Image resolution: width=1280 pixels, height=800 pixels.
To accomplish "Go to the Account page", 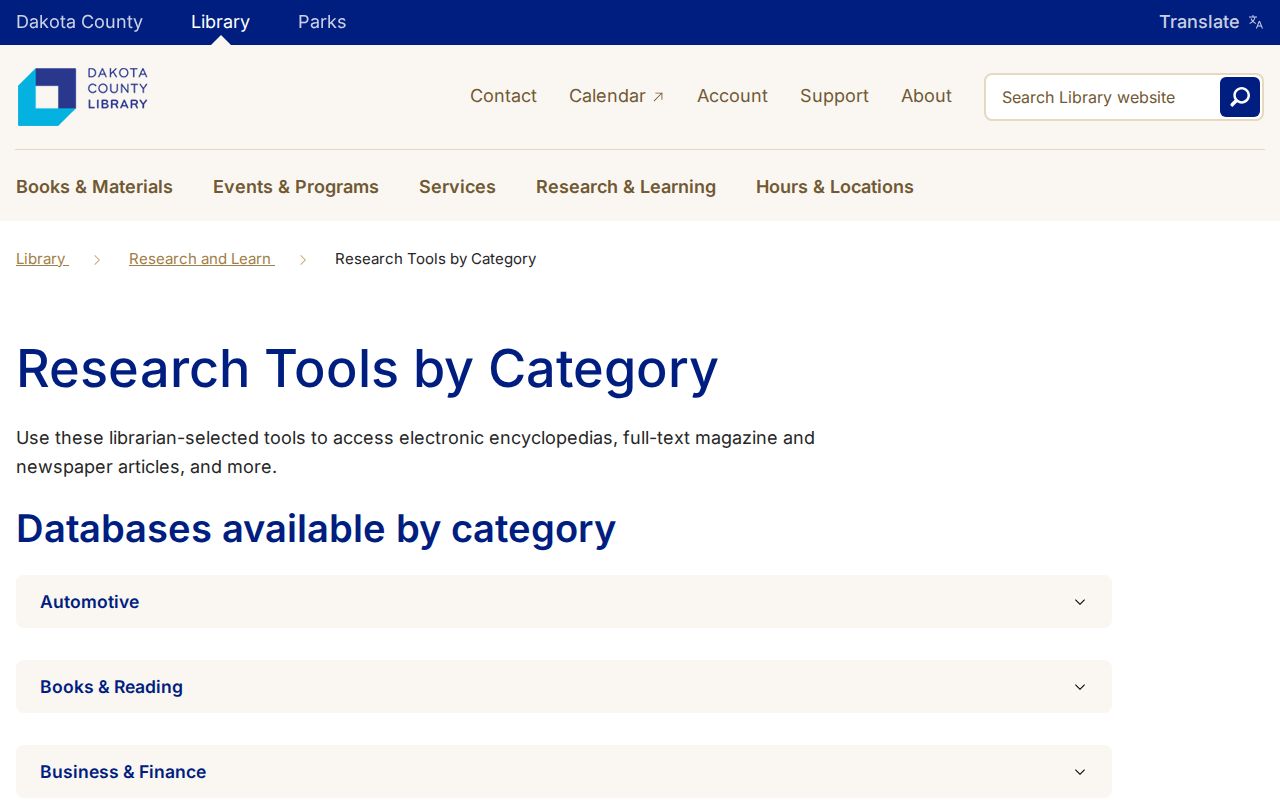I will coord(732,96).
